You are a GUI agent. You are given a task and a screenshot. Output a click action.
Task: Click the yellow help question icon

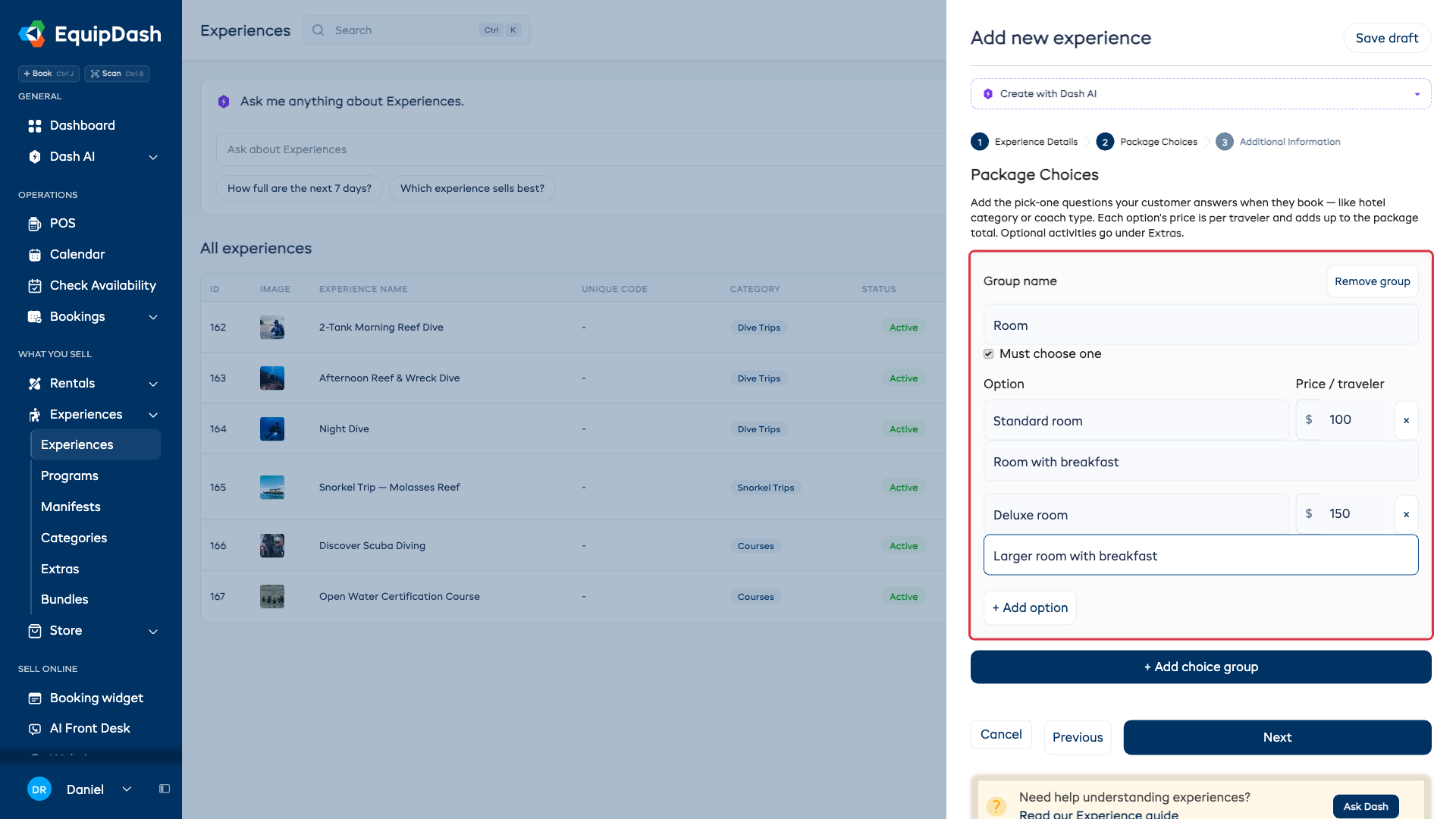click(x=996, y=806)
